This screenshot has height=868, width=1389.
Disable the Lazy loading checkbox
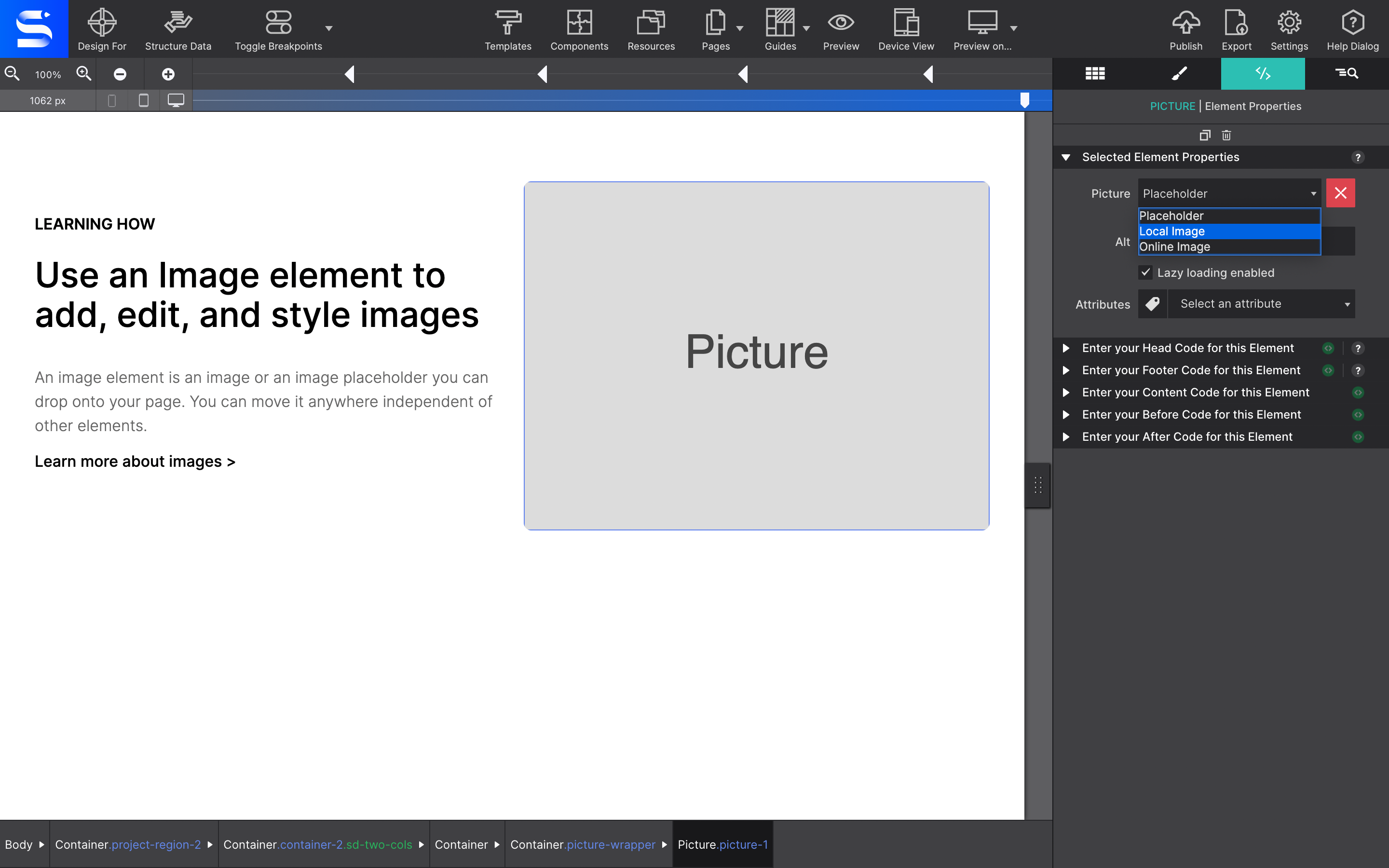[1145, 272]
